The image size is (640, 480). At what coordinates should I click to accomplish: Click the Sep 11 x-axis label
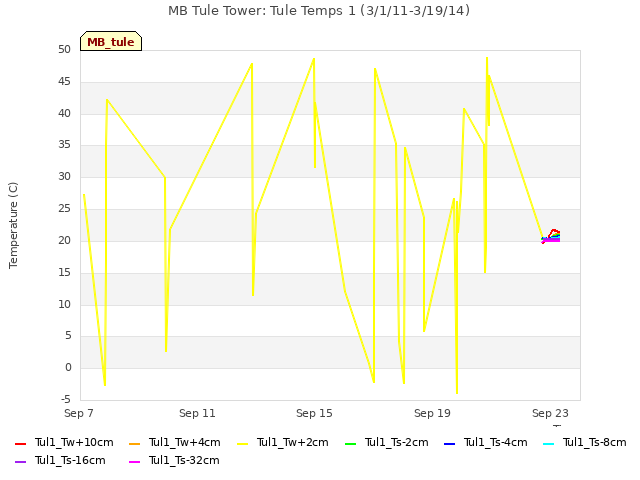[x=197, y=413]
